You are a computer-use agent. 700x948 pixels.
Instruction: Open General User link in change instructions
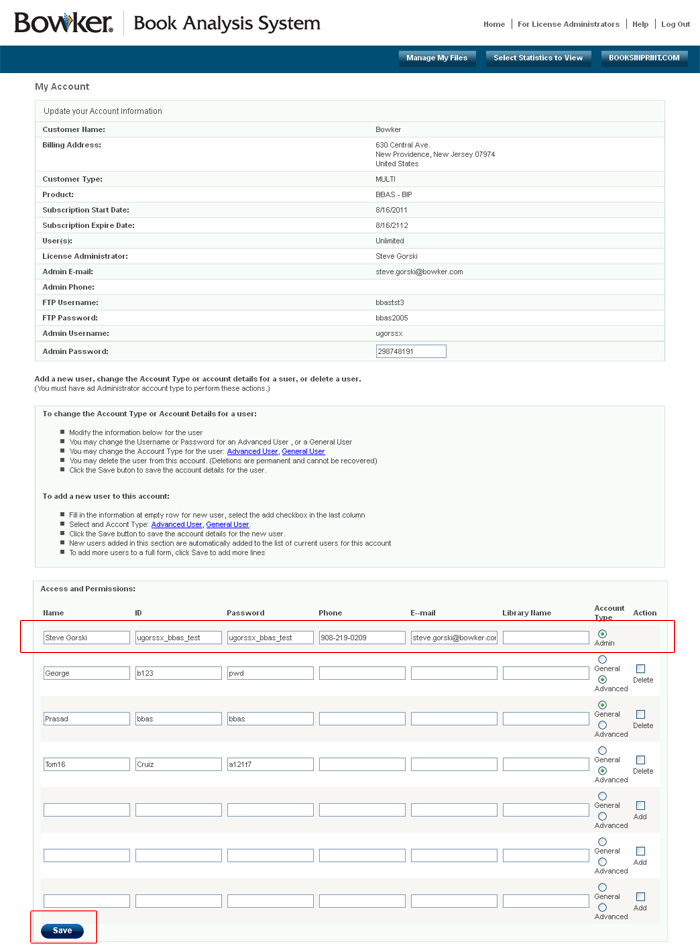pos(303,452)
